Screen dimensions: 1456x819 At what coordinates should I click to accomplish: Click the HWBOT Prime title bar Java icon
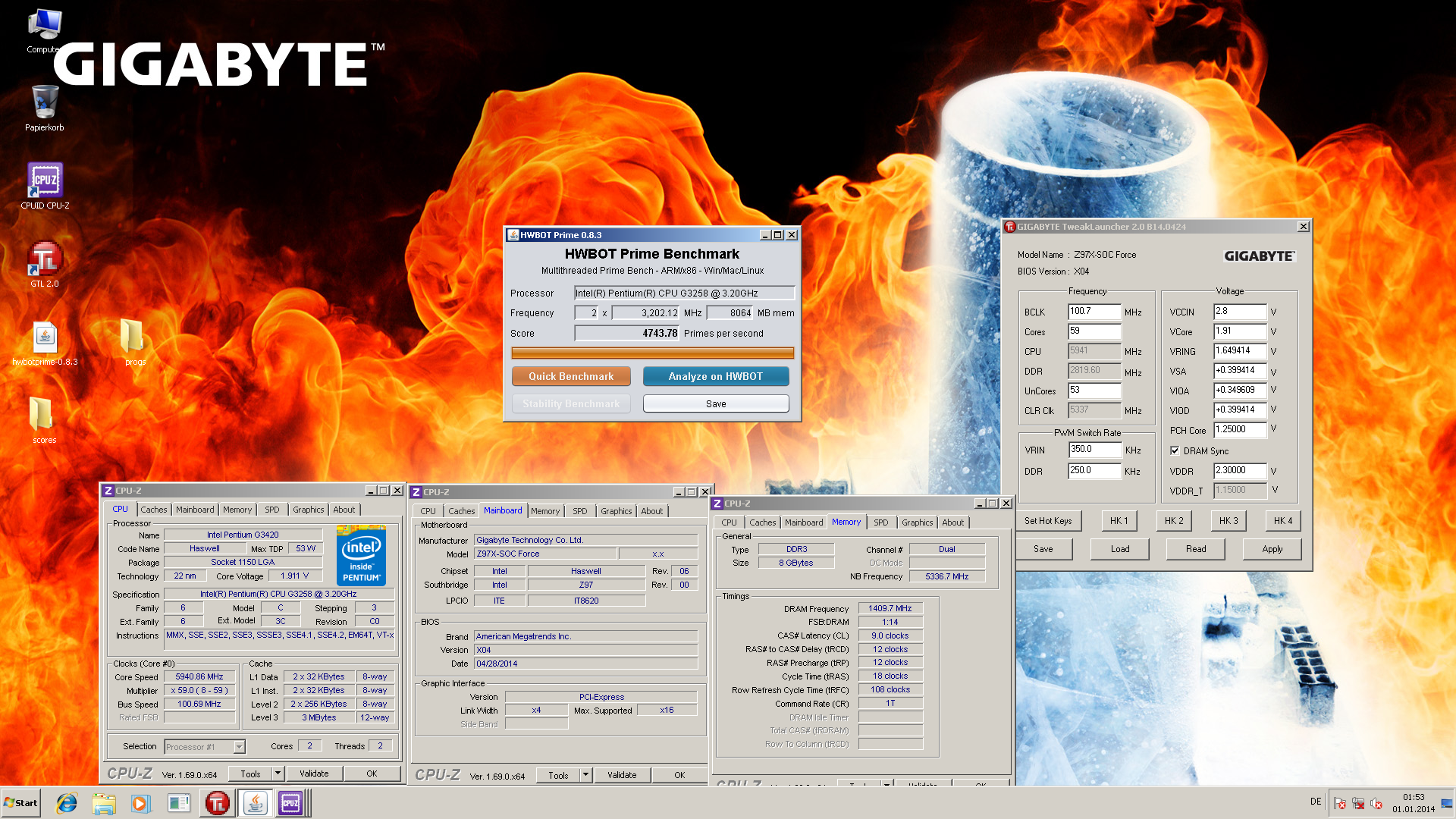click(513, 235)
